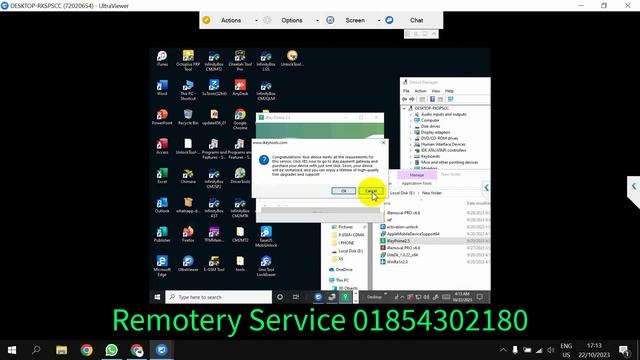Click host Windows Start button
This screenshot has height=360, width=640.
click(x=12, y=350)
